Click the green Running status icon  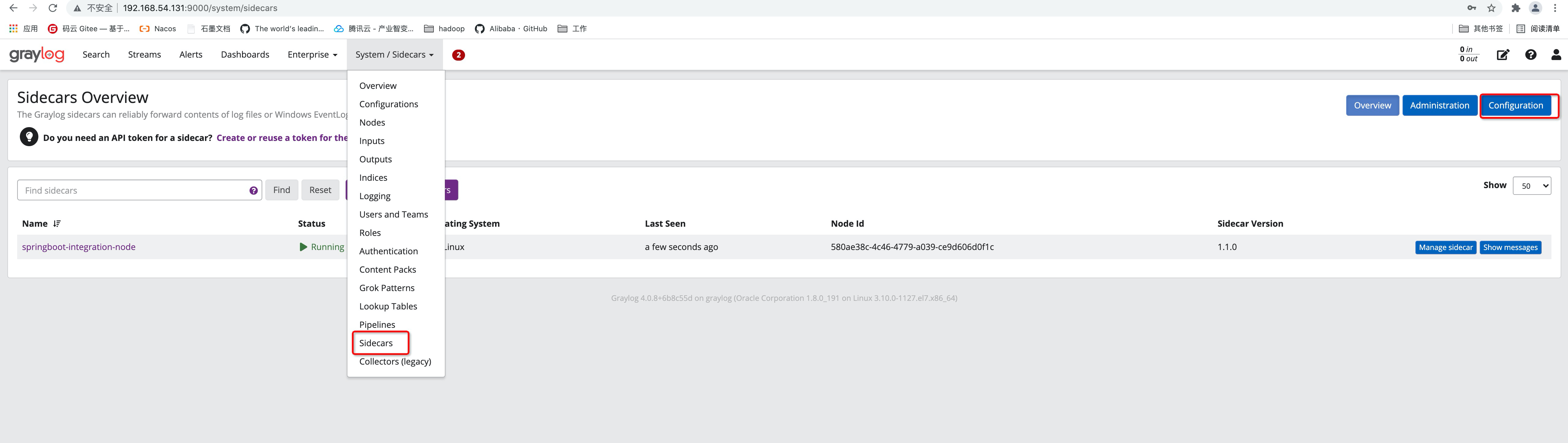pyautogui.click(x=302, y=246)
